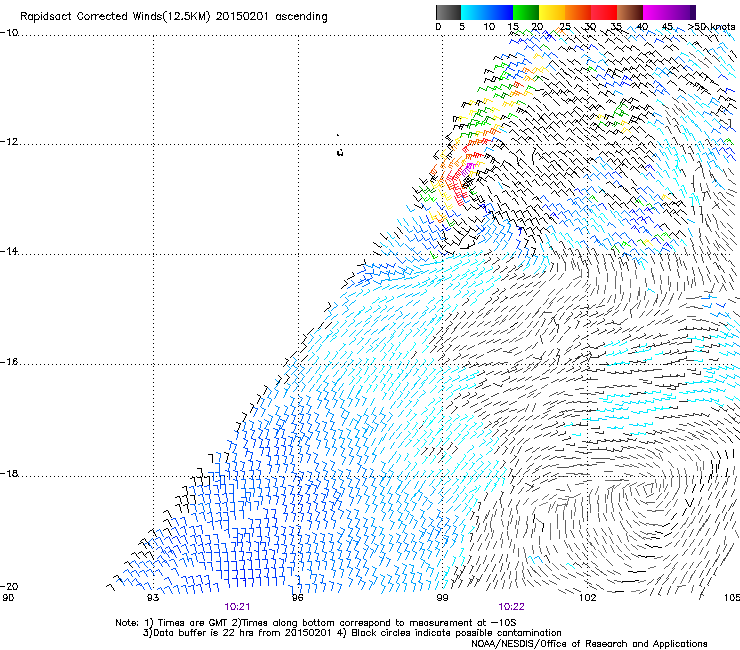Click the cyan 5-10 knots legend swatch

pos(474,12)
